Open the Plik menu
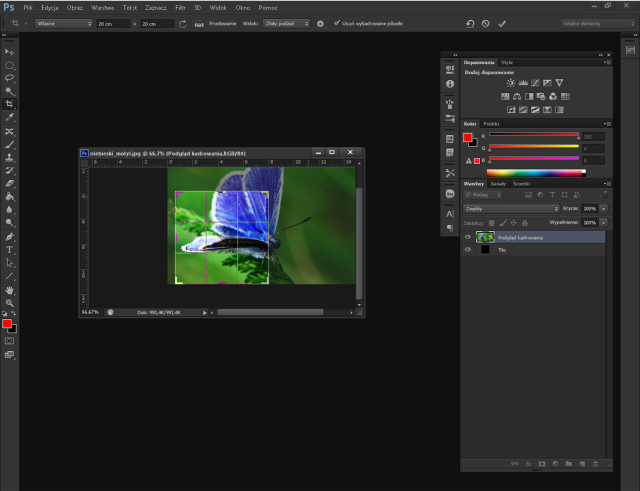The image size is (640, 491). tap(28, 8)
